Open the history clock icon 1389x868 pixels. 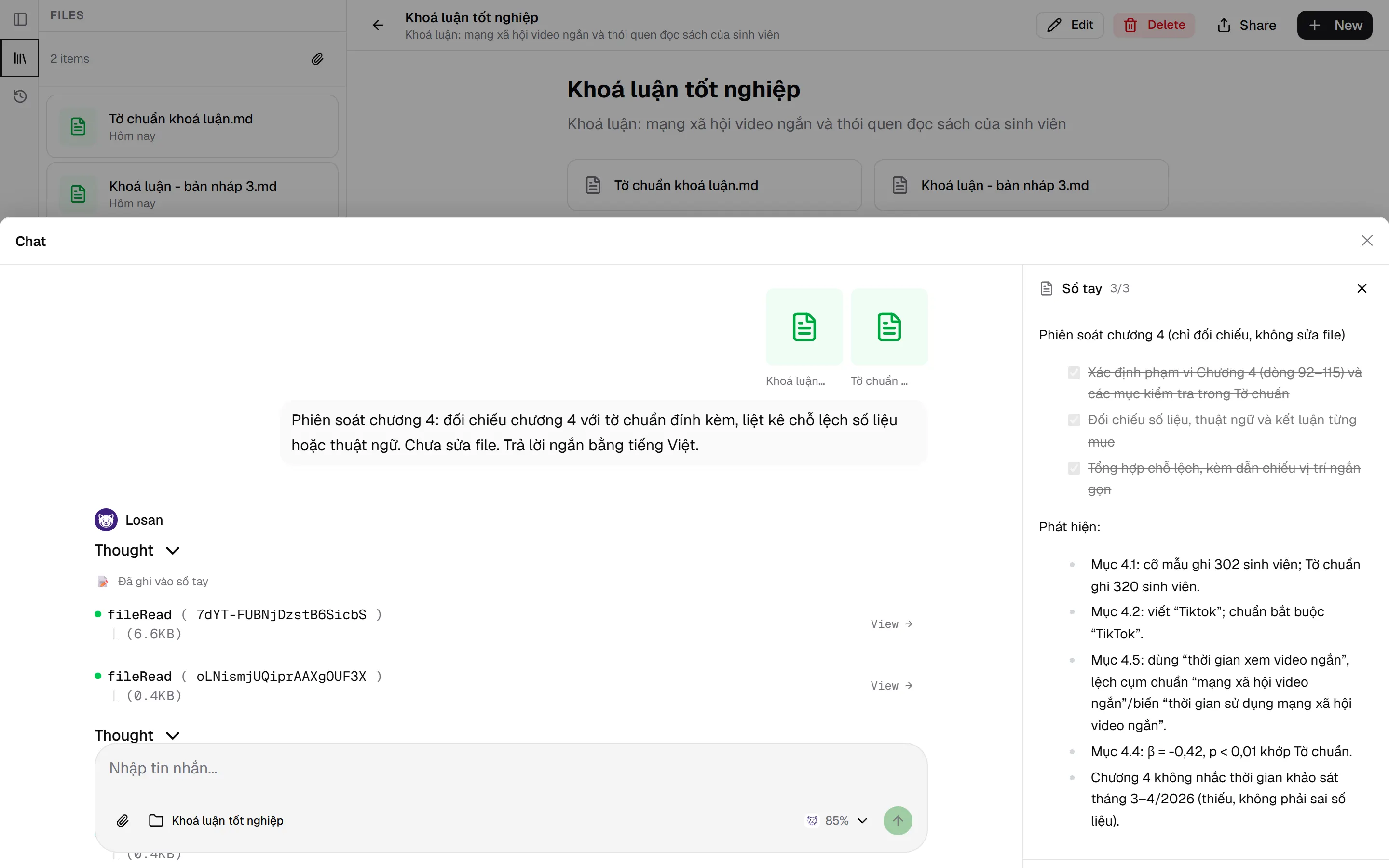(20, 96)
